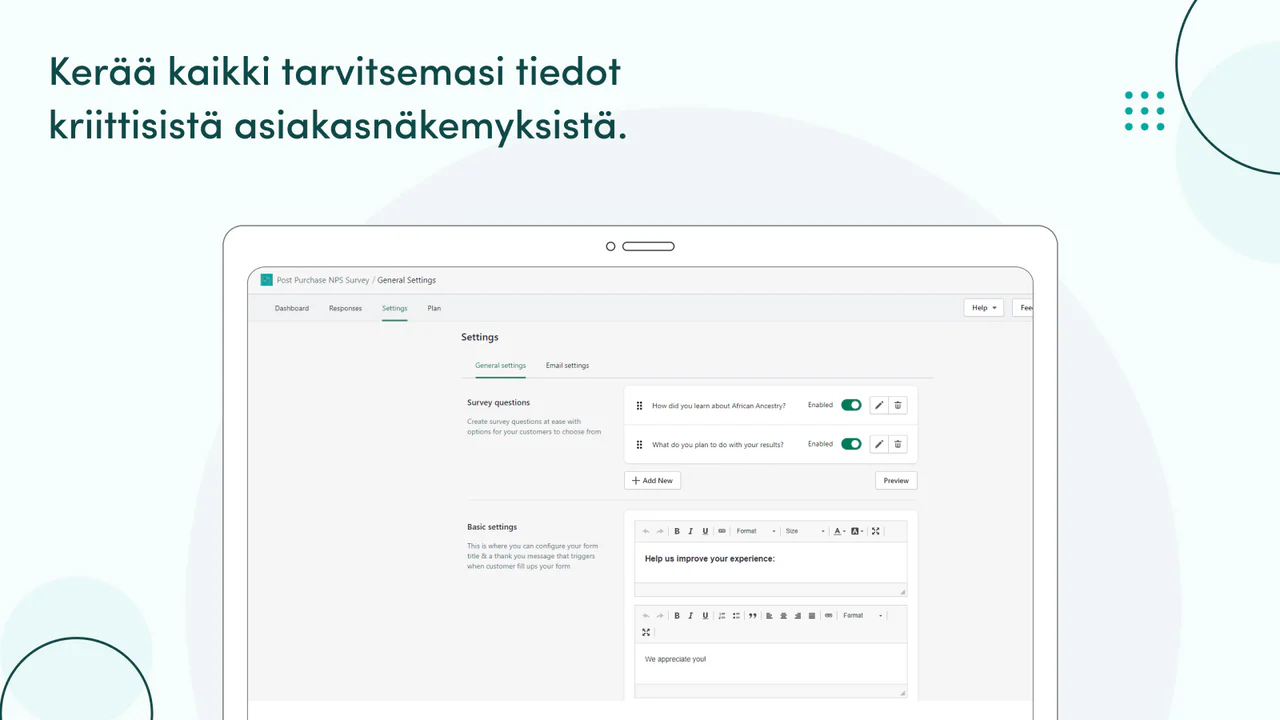The width and height of the screenshot is (1280, 720).
Task: Open Format dropdown in thank you editor
Action: click(863, 616)
